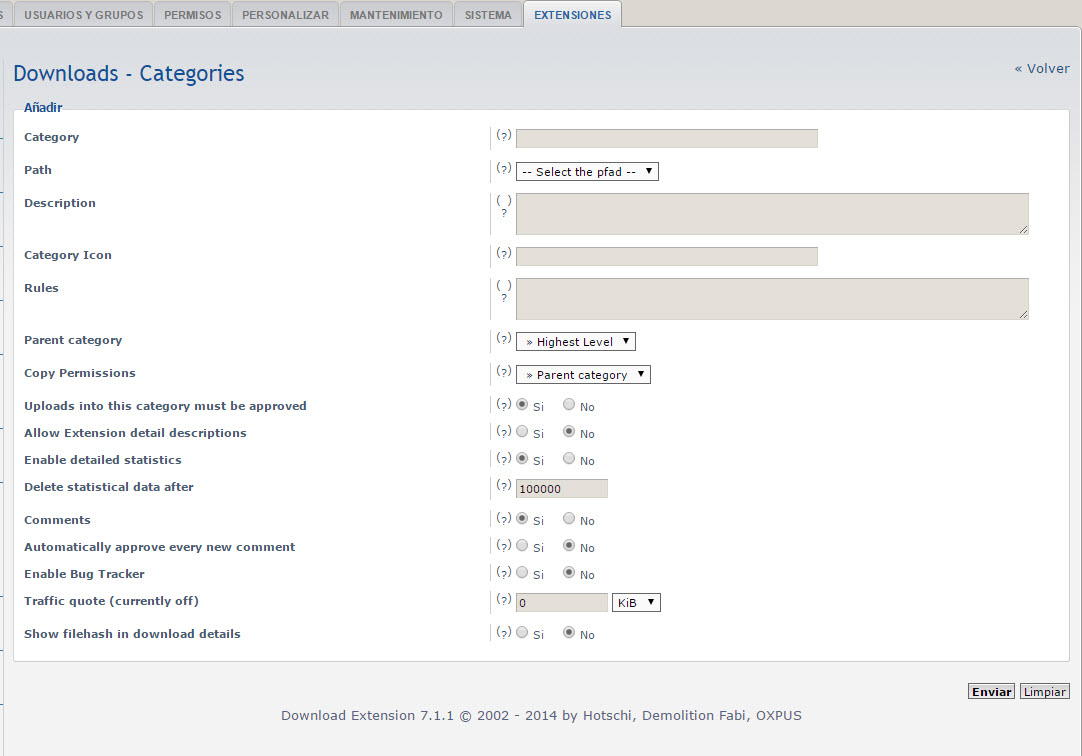Set Show filehash in download details to Si

pyautogui.click(x=522, y=633)
